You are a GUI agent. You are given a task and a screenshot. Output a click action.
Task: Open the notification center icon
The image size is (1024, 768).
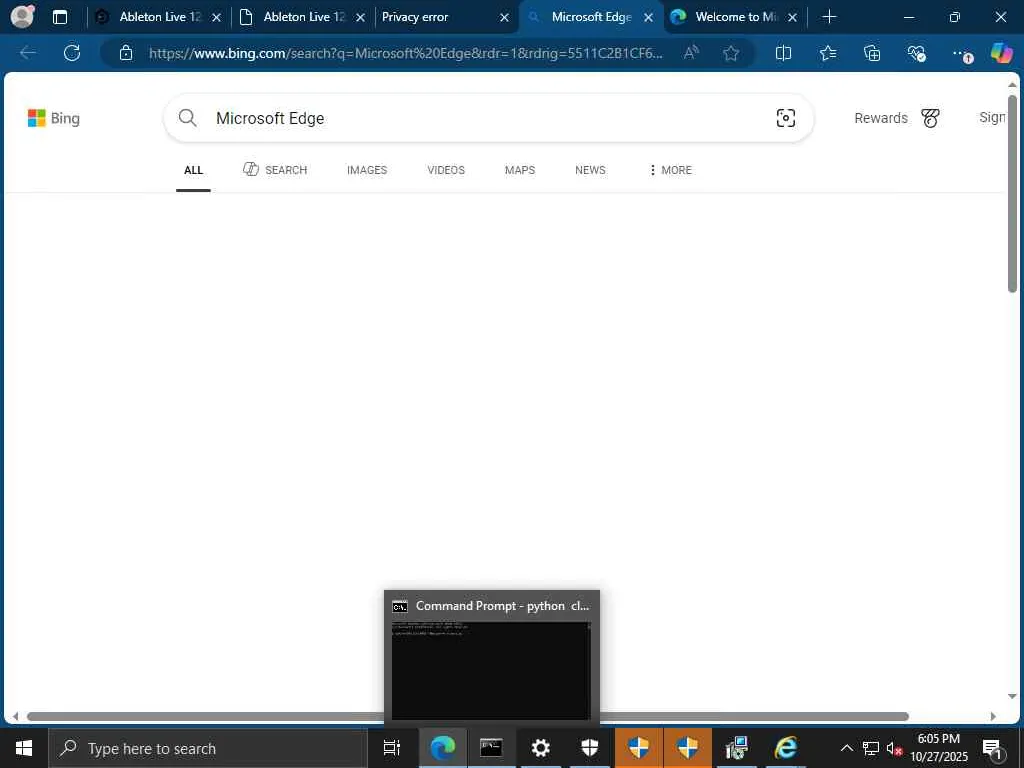(993, 748)
